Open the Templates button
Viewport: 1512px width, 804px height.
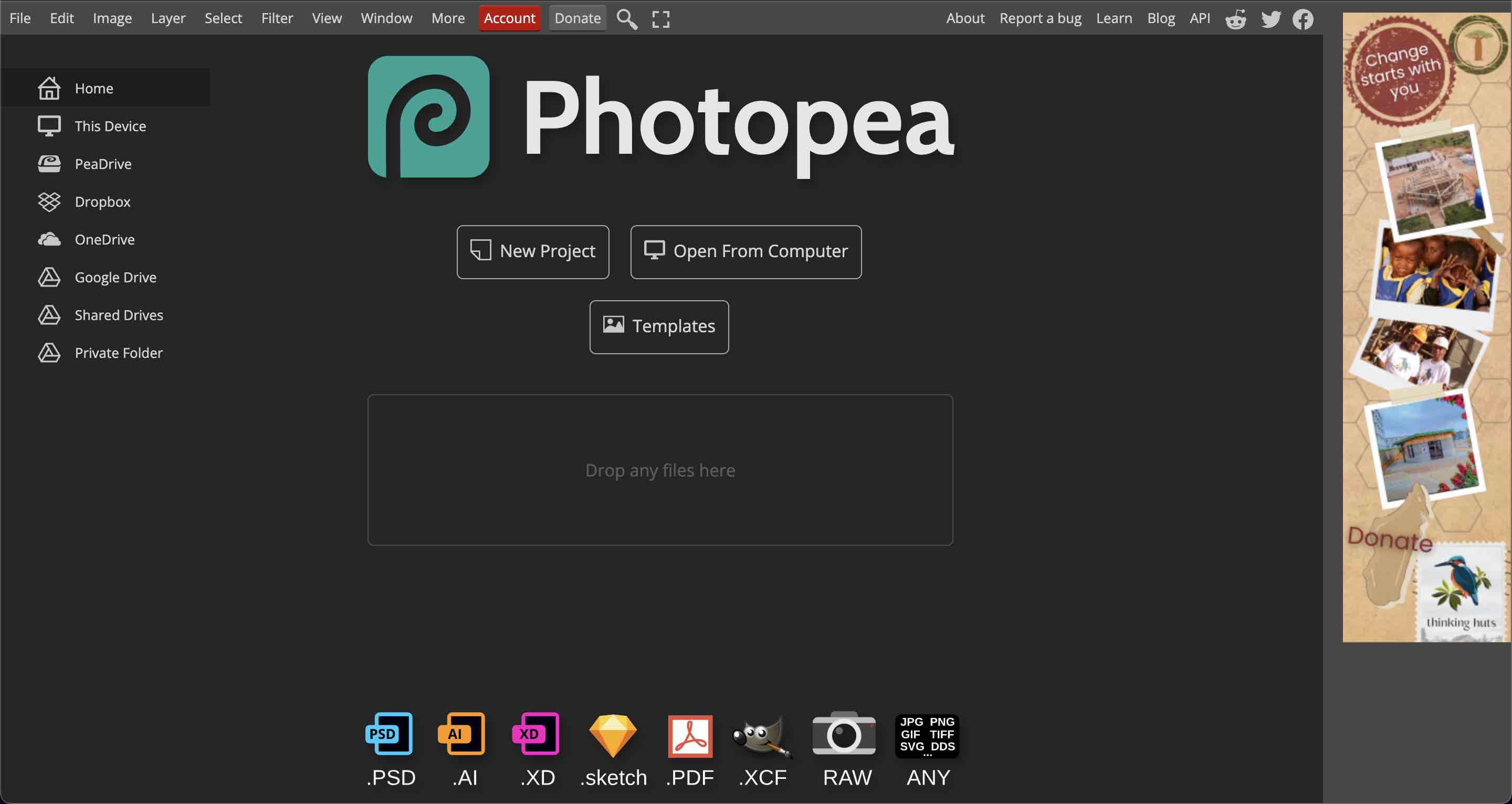pos(658,327)
